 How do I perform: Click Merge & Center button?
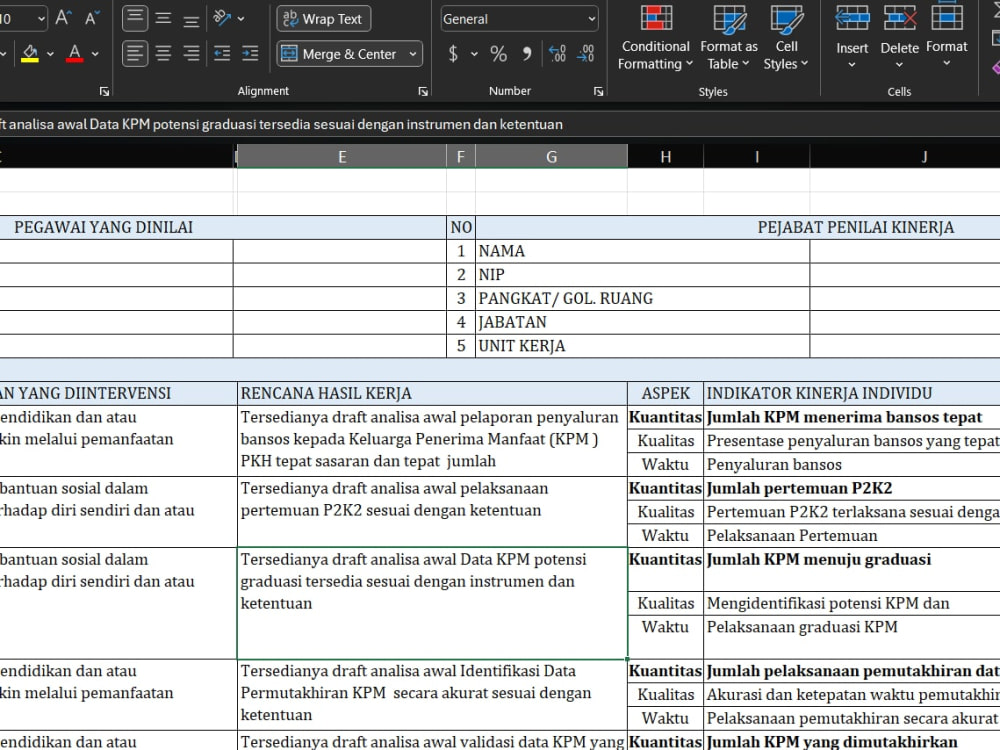pyautogui.click(x=340, y=54)
